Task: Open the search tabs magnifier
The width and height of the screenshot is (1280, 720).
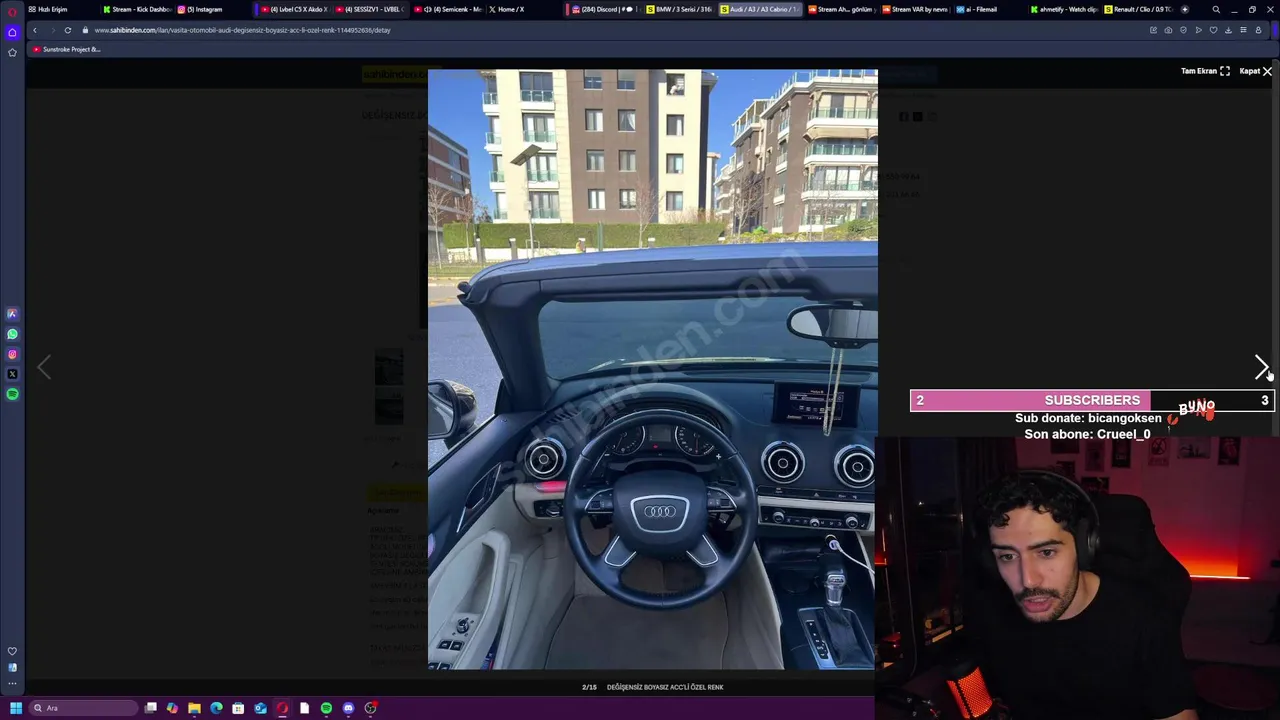Action: click(x=1216, y=9)
